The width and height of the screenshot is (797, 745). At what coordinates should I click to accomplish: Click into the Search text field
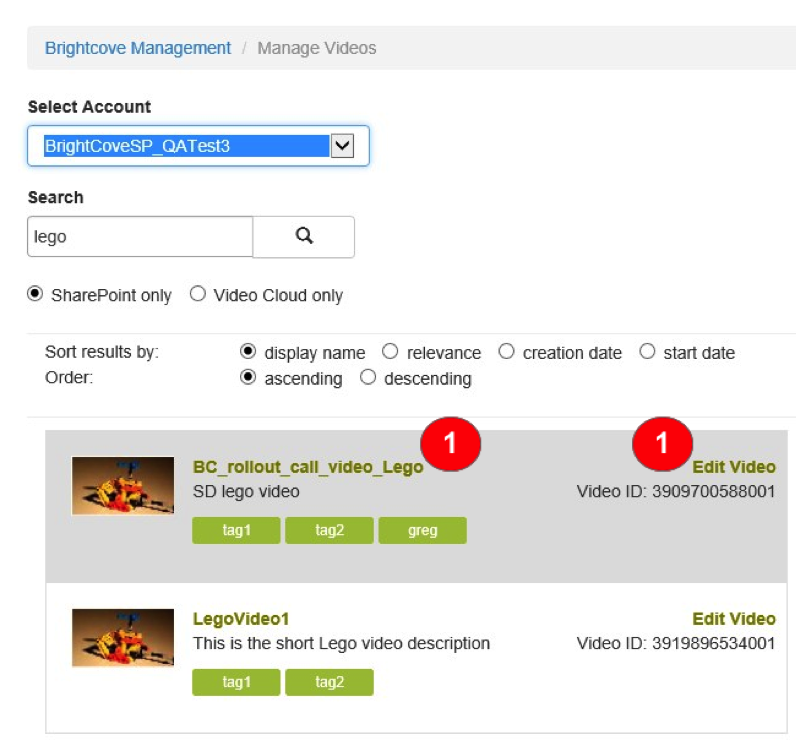click(140, 238)
